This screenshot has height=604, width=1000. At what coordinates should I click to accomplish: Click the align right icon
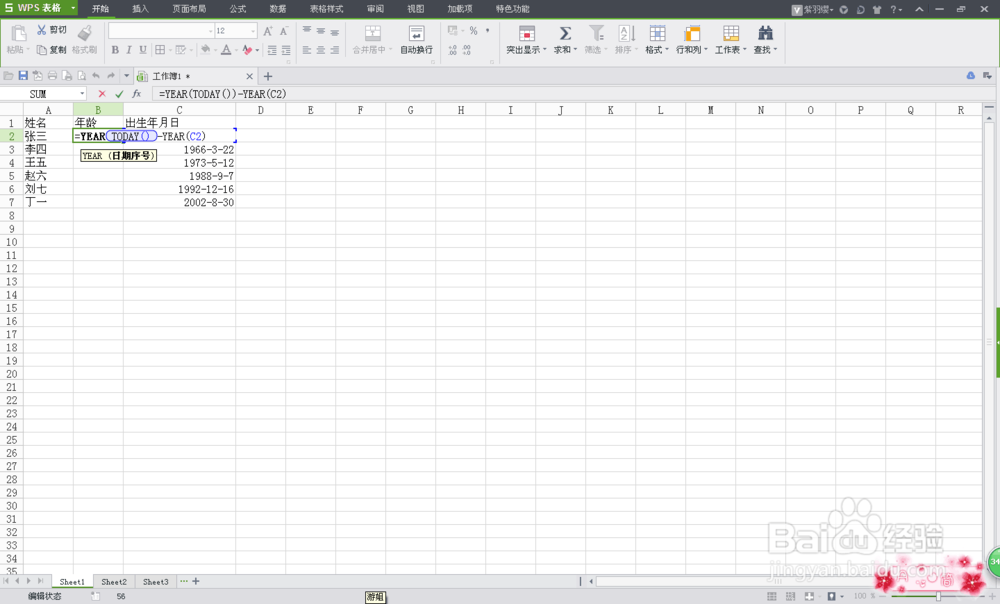pyautogui.click(x=335, y=50)
